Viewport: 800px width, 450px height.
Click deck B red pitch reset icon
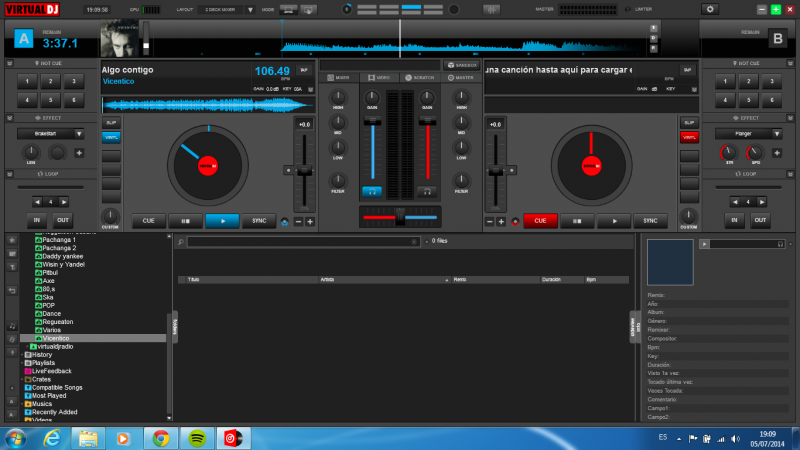pyautogui.click(x=515, y=221)
